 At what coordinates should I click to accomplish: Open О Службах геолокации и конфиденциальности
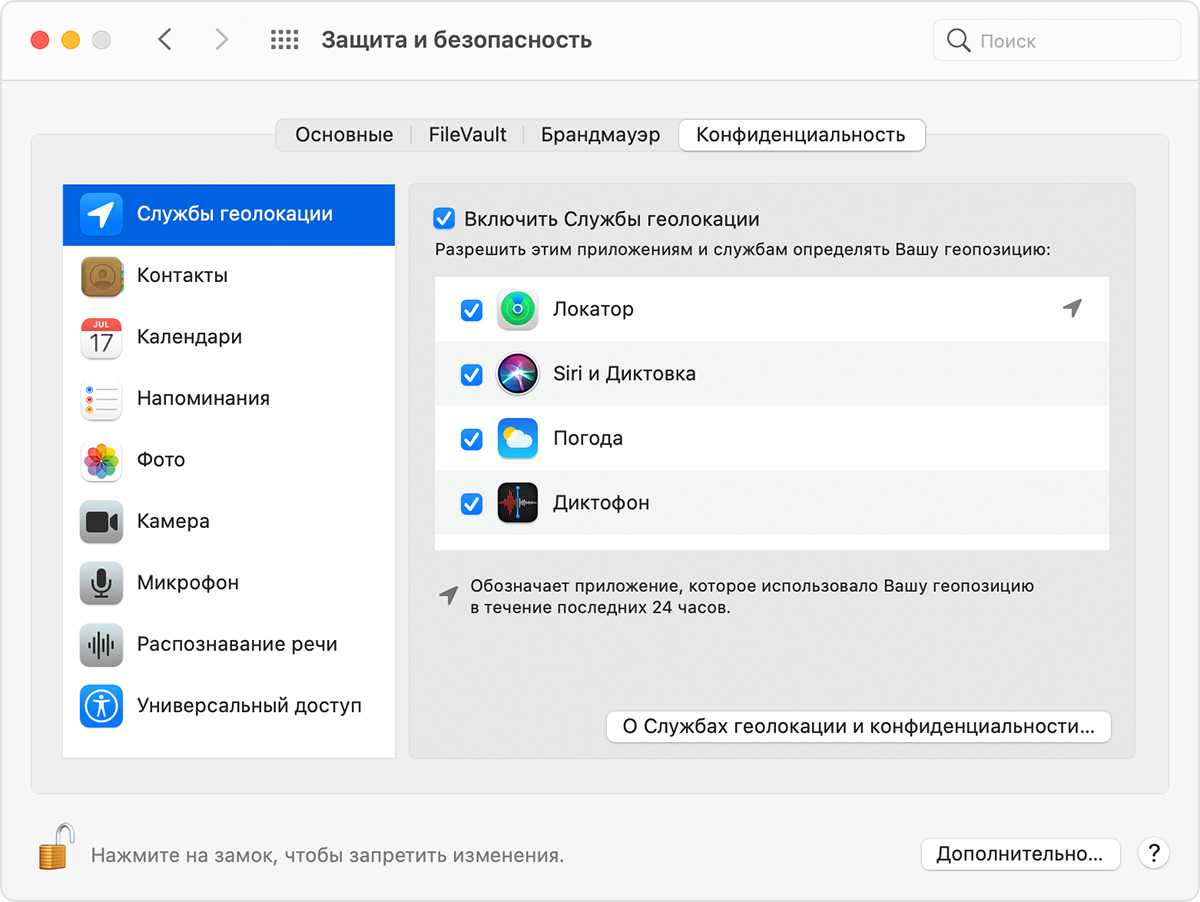pos(858,727)
